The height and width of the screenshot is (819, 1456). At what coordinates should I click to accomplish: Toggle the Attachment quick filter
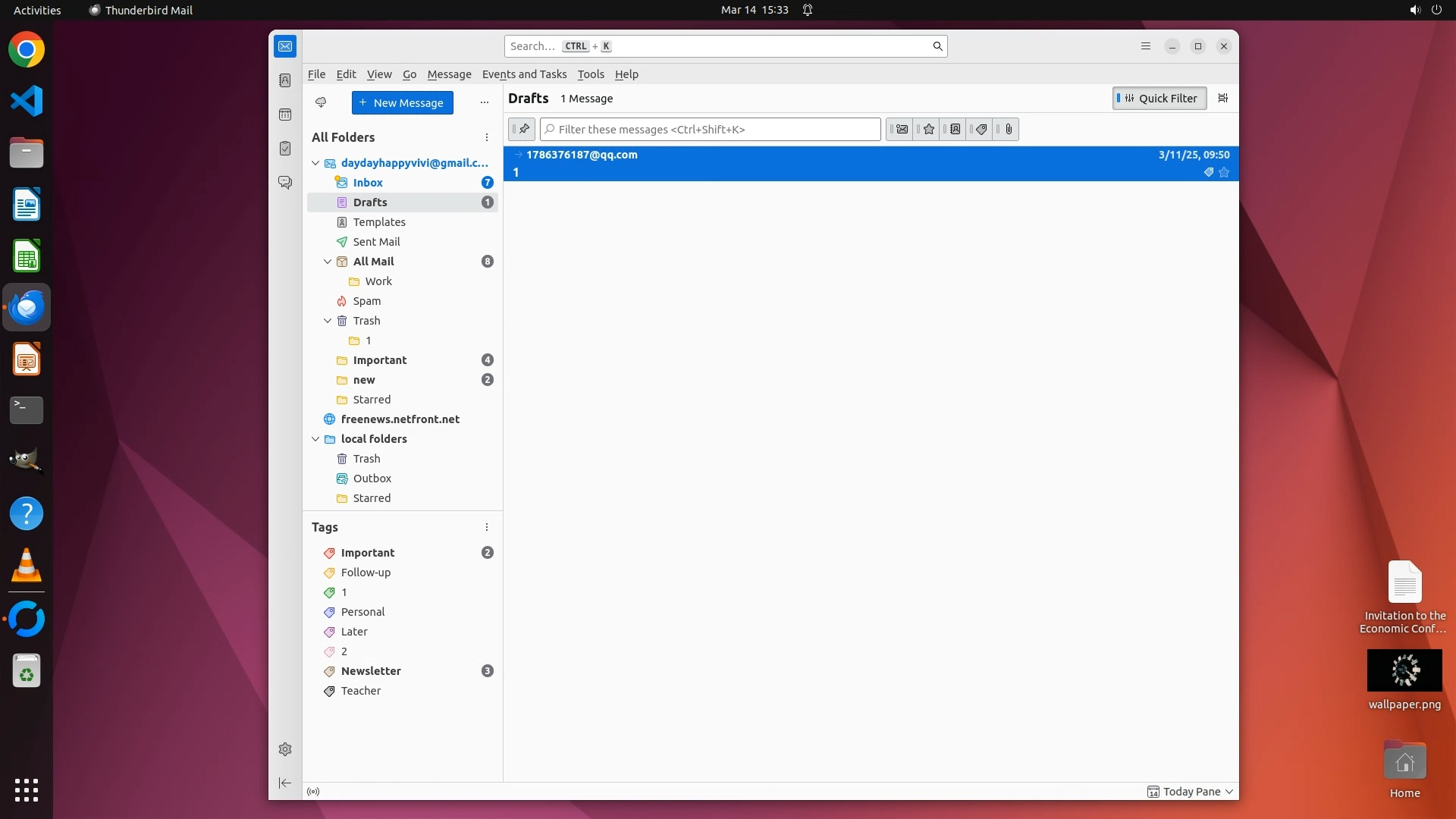pyautogui.click(x=1008, y=129)
